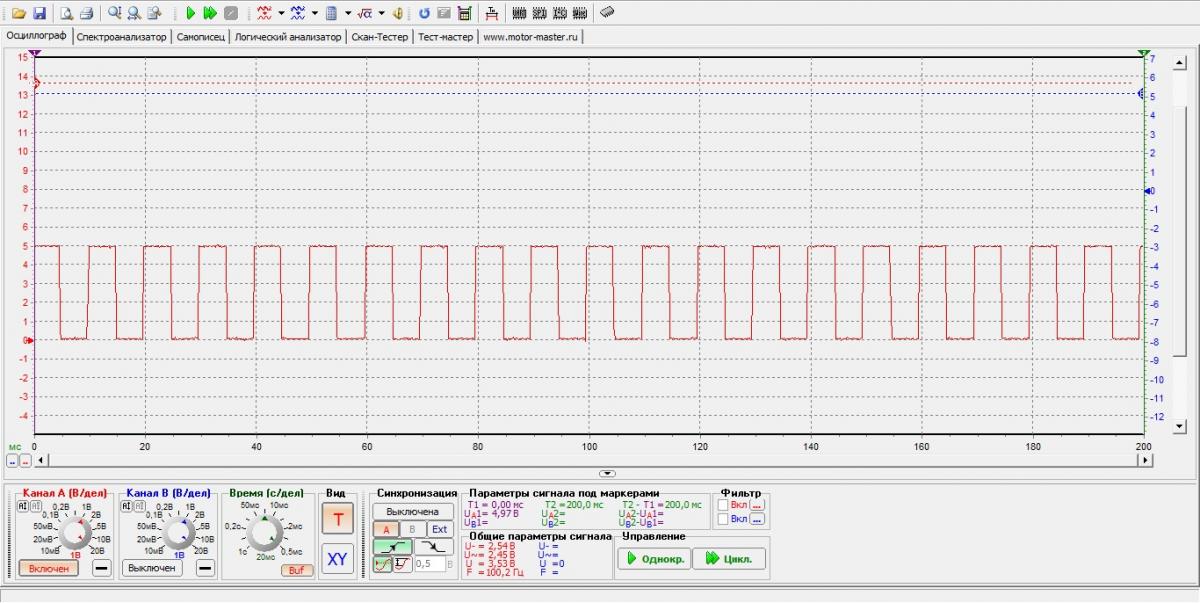Click the blue refresh arrow icon
The height and width of the screenshot is (603, 1200).
(424, 14)
